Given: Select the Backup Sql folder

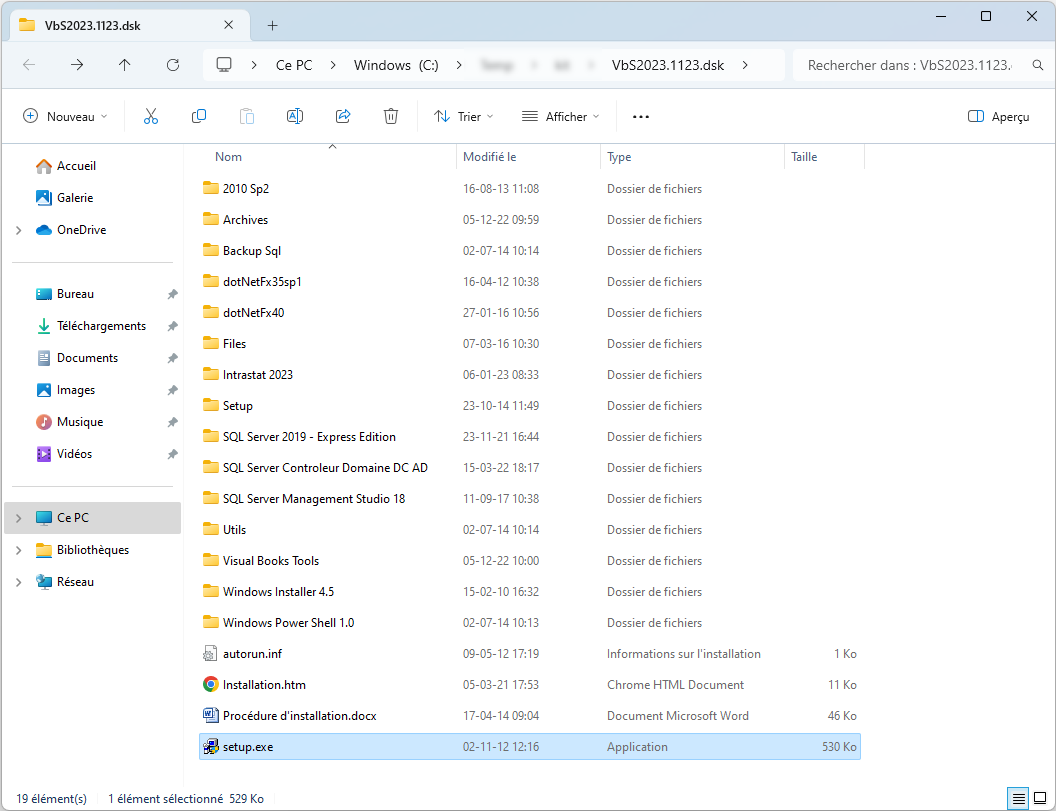Looking at the screenshot, I should pyautogui.click(x=529, y=251).
